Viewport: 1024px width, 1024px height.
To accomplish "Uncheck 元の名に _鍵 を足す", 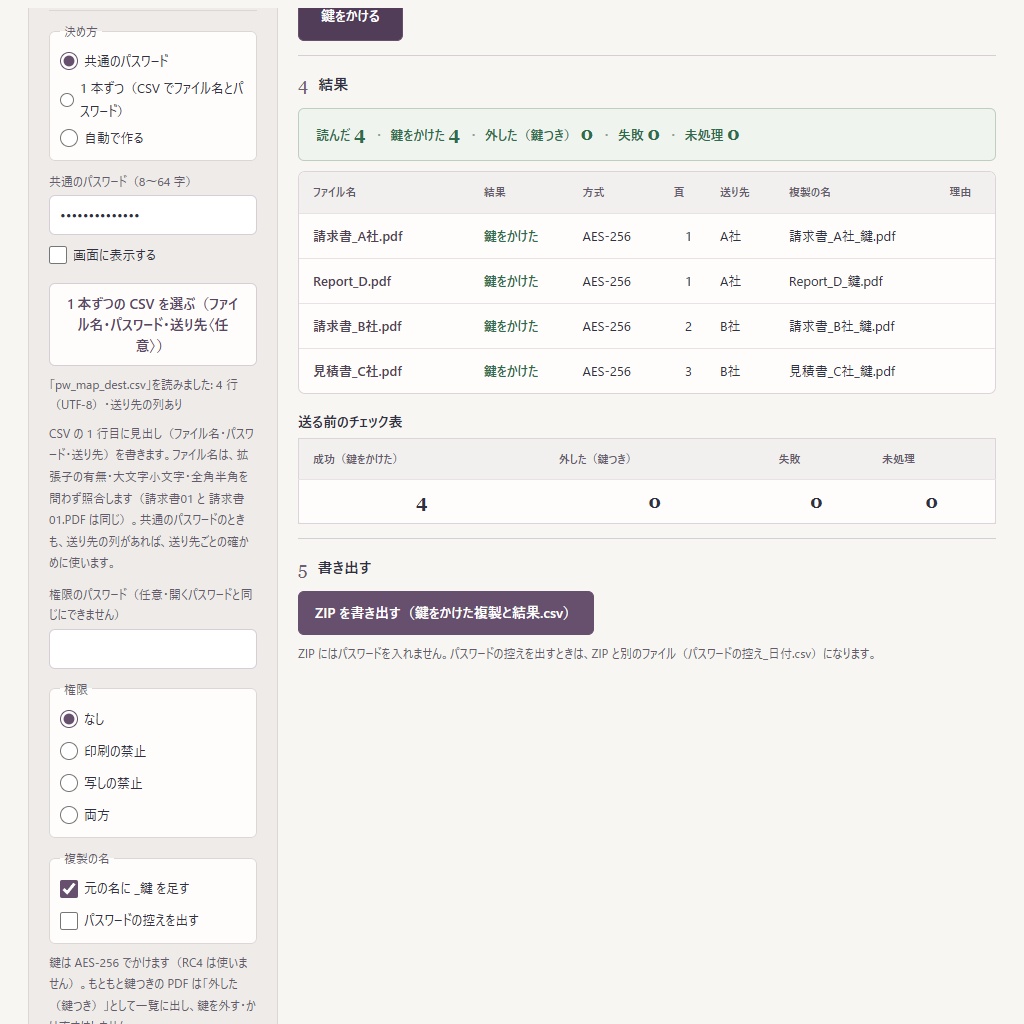I will [x=69, y=888].
